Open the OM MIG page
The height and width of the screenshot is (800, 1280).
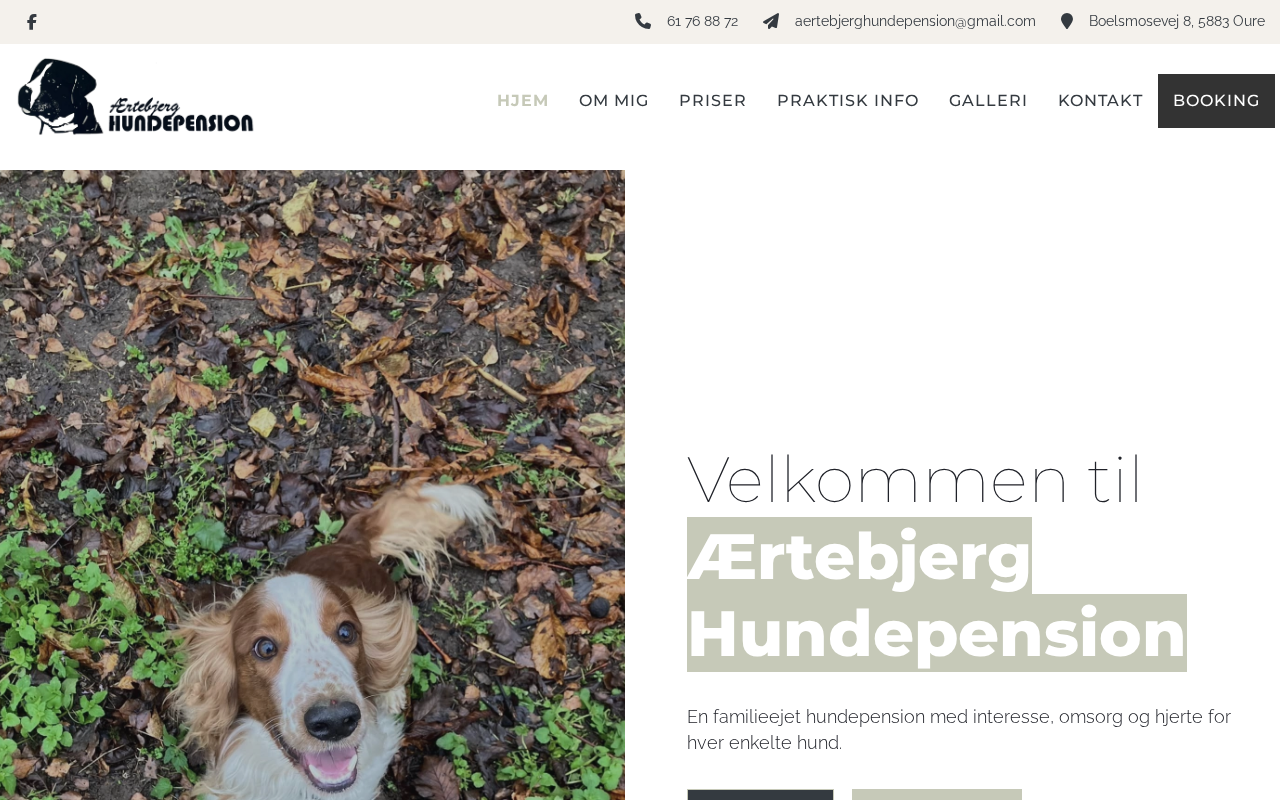click(x=614, y=101)
